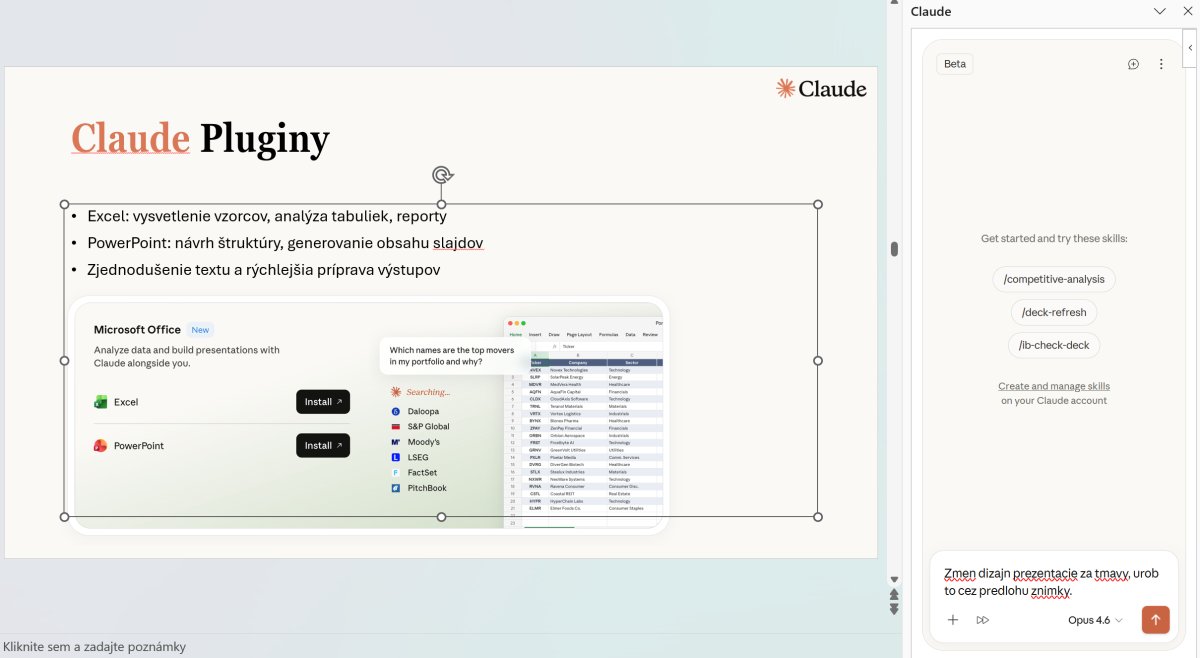
Task: Click the vertical slide scrollbar thumb
Action: click(894, 249)
